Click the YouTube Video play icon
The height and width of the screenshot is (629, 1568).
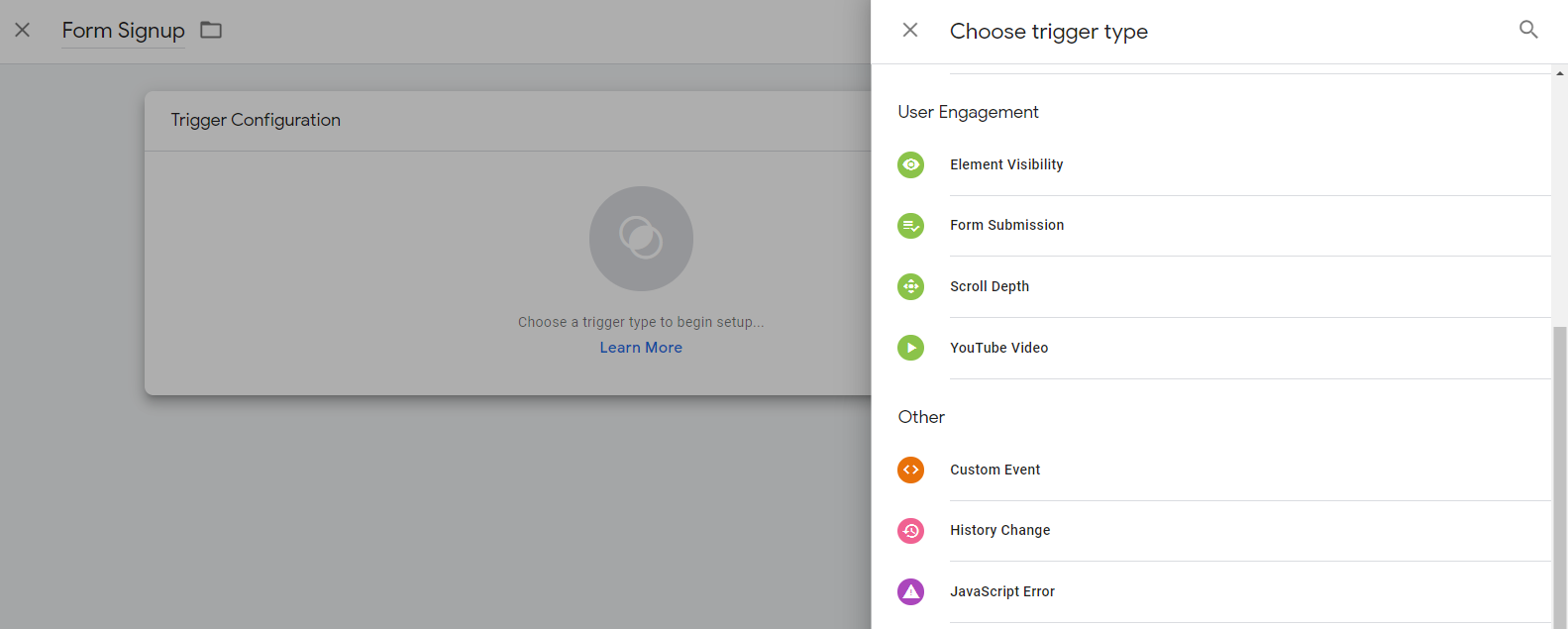pyautogui.click(x=910, y=348)
